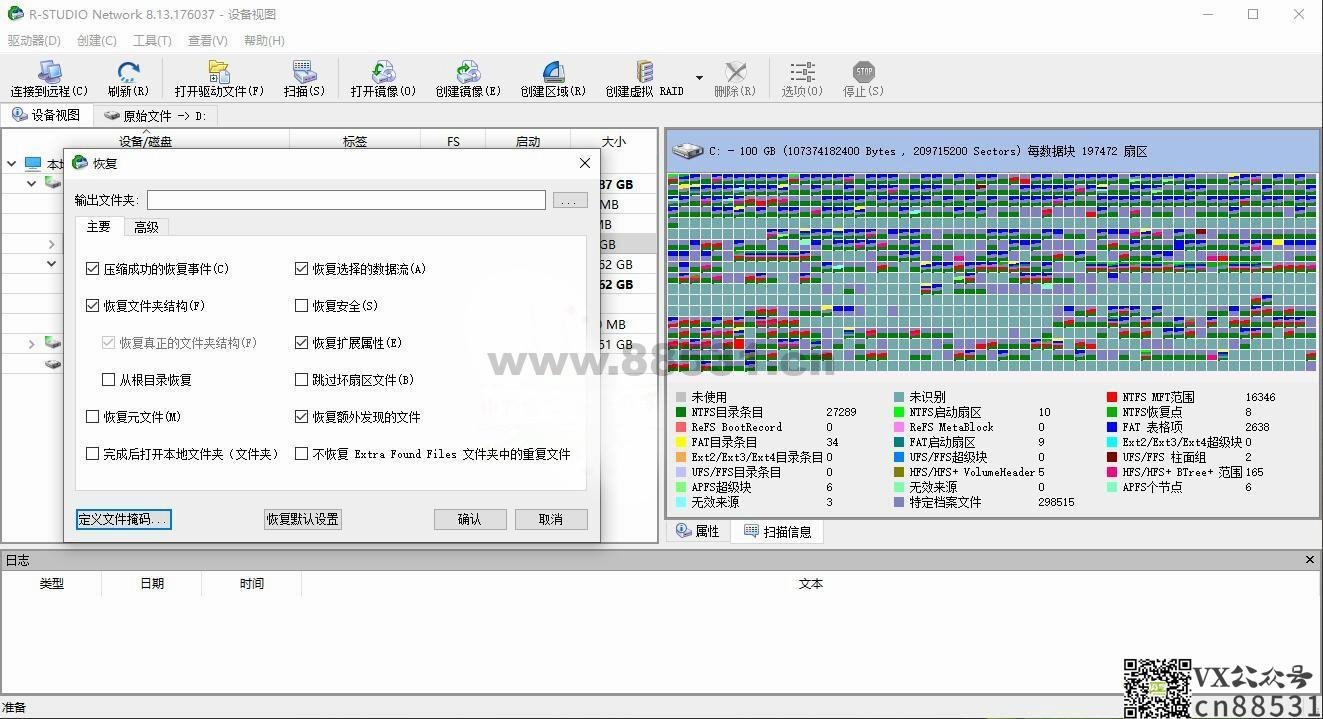The image size is (1323, 719).
Task: Click 恢复默认设置 button
Action: [302, 519]
